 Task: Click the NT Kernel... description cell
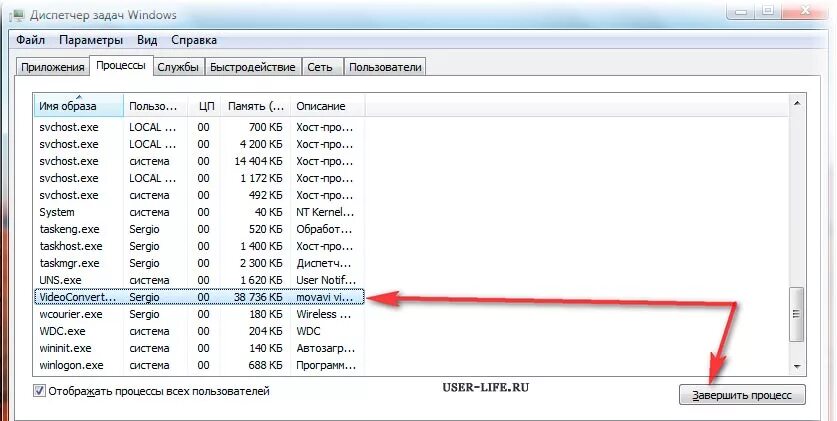click(325, 212)
